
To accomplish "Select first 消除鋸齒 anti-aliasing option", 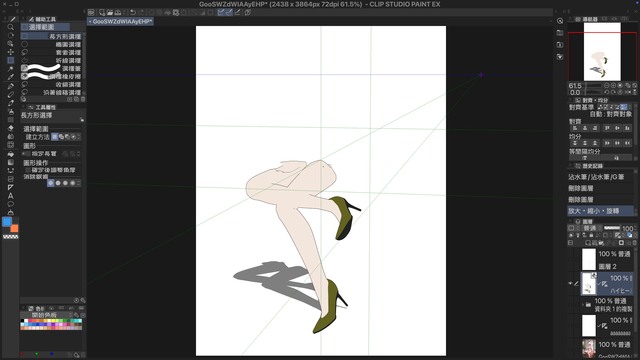I will click(x=51, y=183).
